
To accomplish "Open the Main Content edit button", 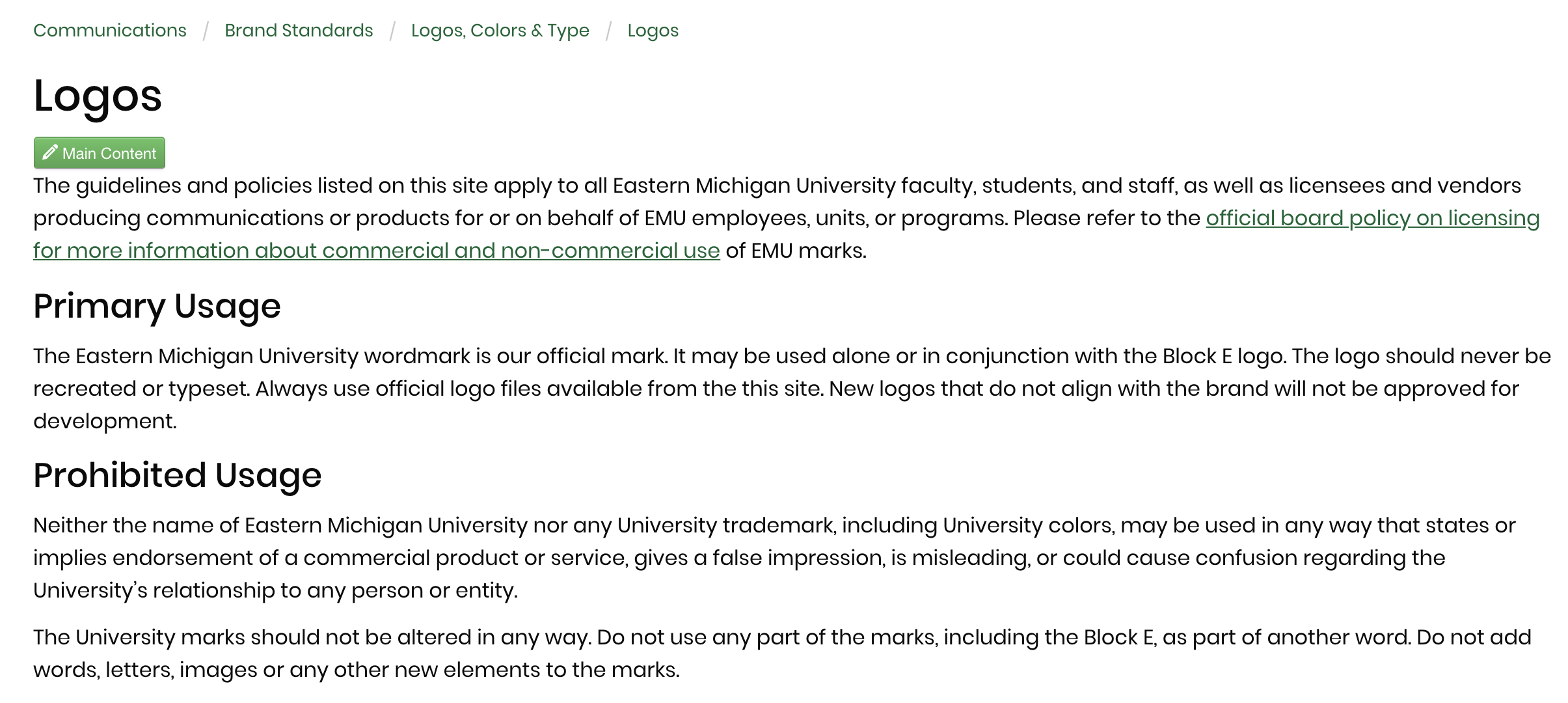I will (100, 153).
